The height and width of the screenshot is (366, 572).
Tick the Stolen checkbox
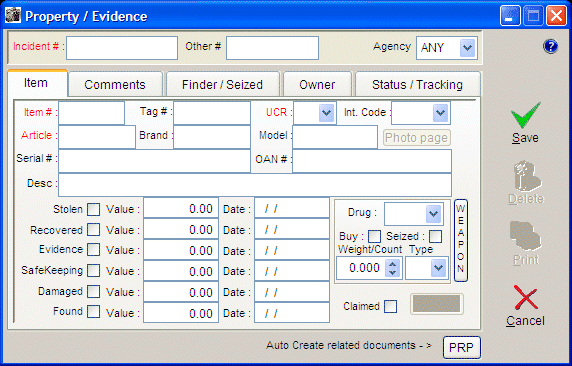[x=93, y=209]
